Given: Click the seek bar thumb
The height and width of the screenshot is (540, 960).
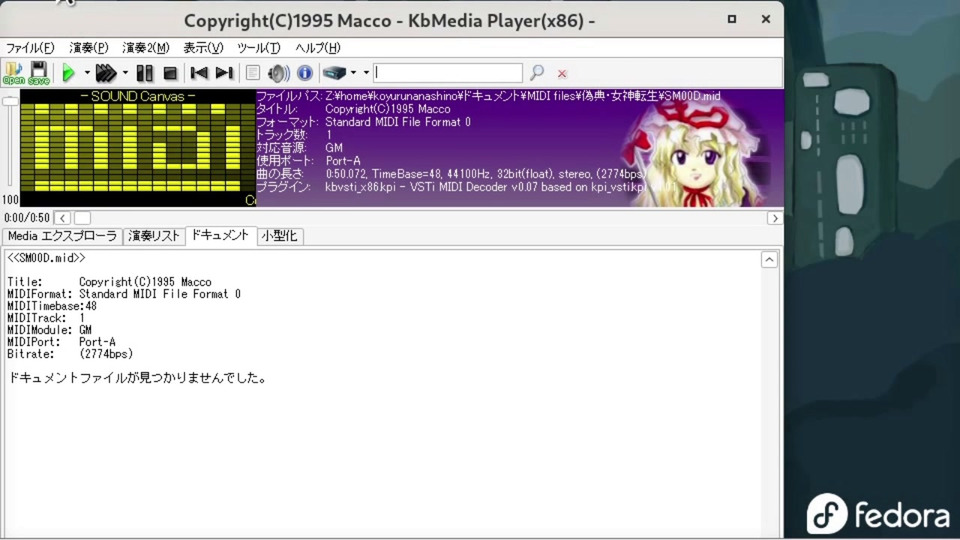Looking at the screenshot, I should tap(83, 218).
